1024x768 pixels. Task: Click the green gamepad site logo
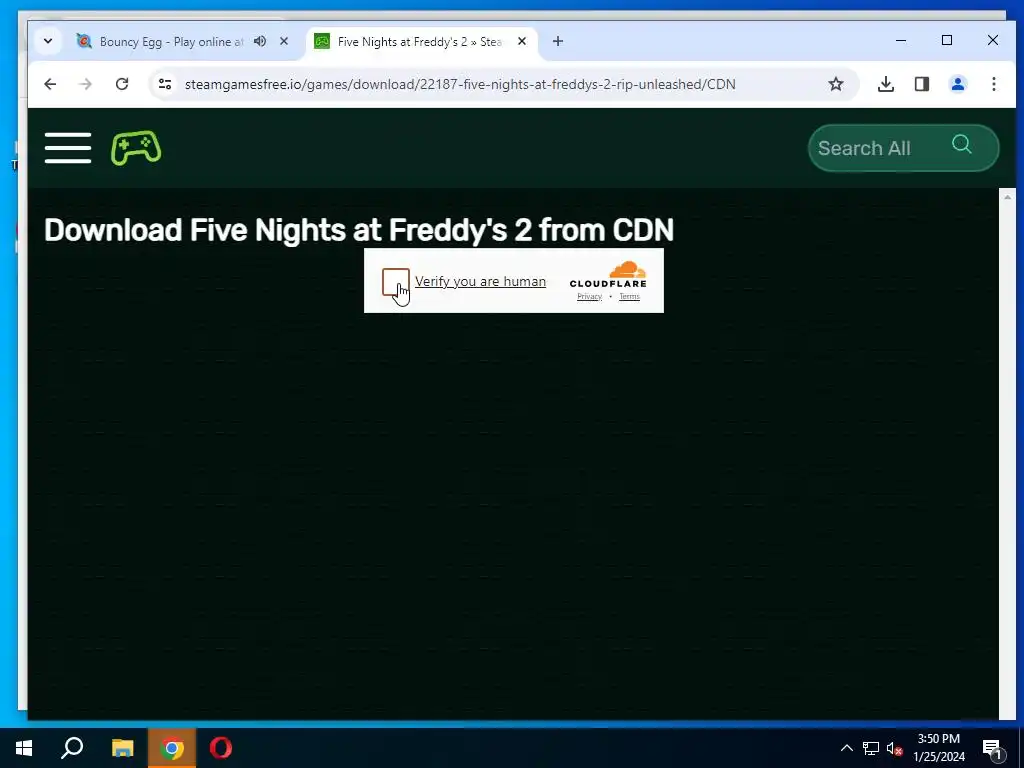(136, 148)
